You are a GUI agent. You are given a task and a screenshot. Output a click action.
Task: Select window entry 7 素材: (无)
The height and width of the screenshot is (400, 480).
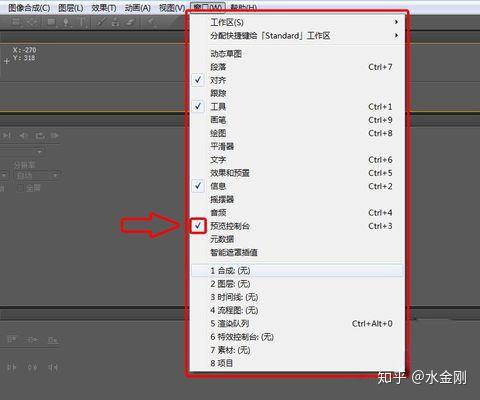(297, 350)
